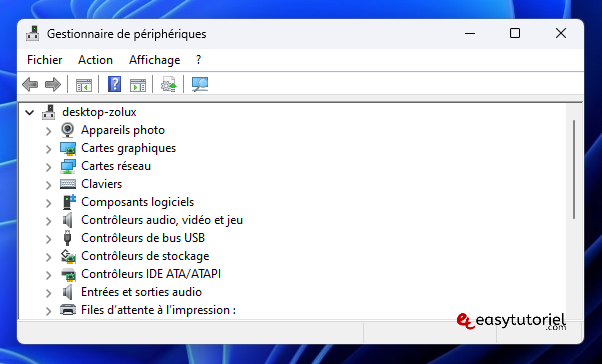Select the Appareils photo label
602x364 pixels.
click(x=123, y=130)
